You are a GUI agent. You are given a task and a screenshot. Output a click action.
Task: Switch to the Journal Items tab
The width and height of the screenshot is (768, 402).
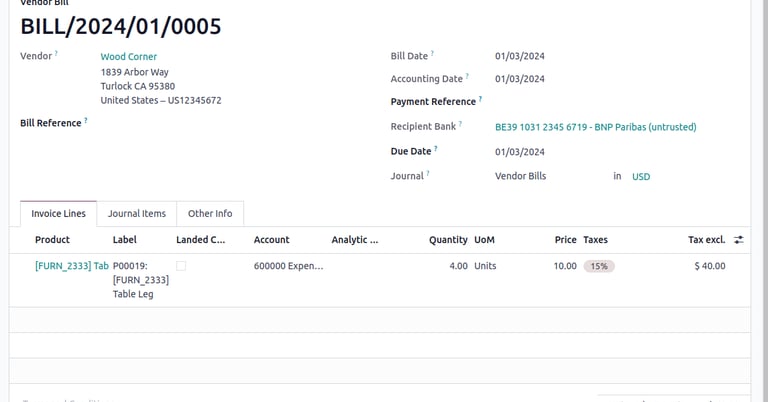(x=137, y=214)
